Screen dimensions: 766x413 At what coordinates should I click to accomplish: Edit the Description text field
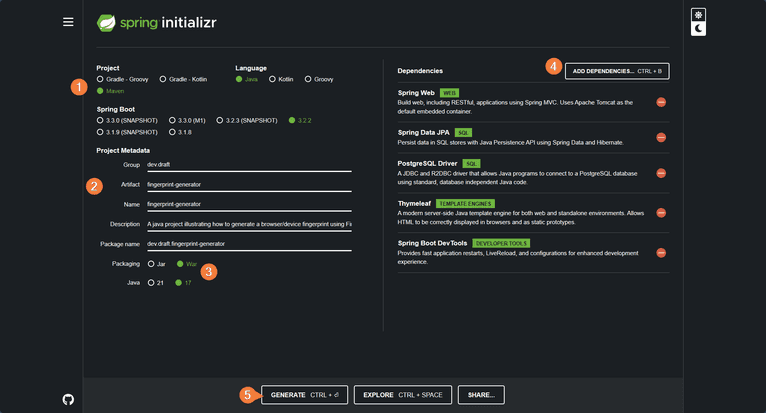point(248,224)
